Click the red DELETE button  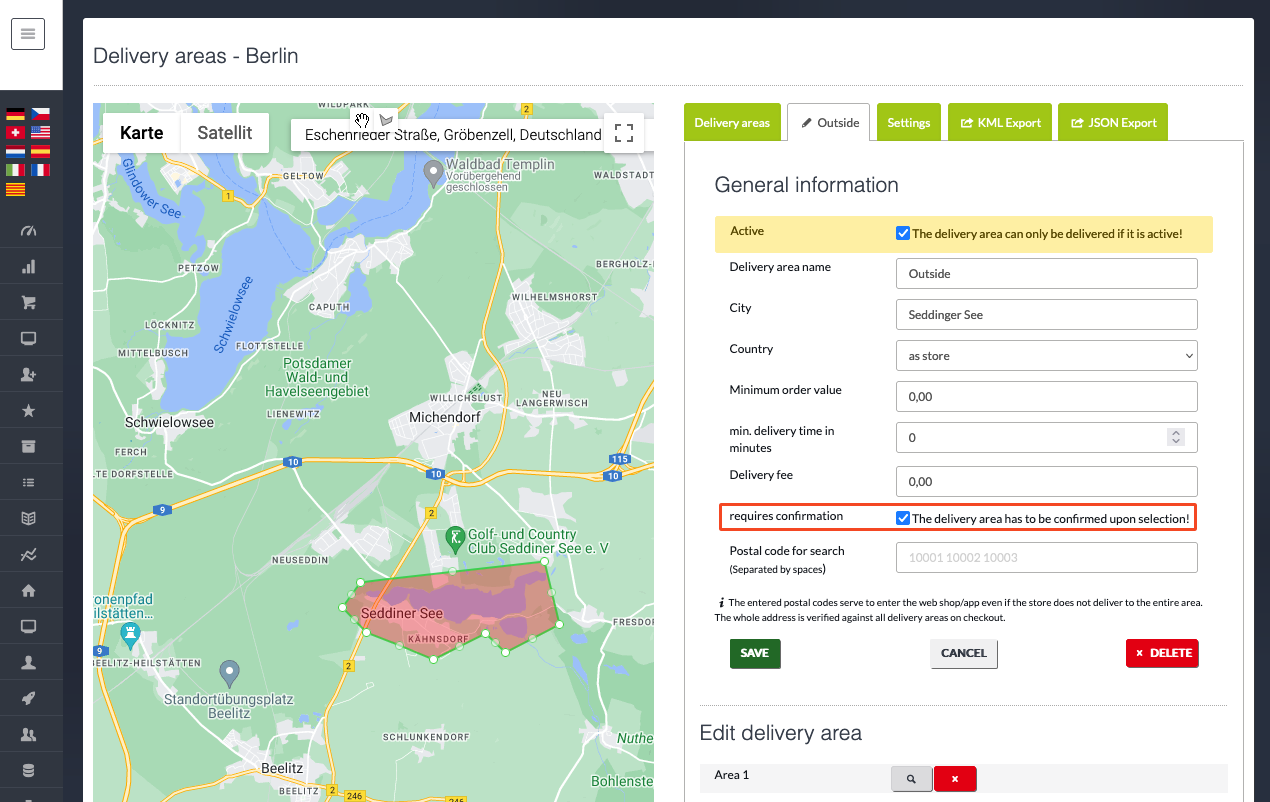1162,653
